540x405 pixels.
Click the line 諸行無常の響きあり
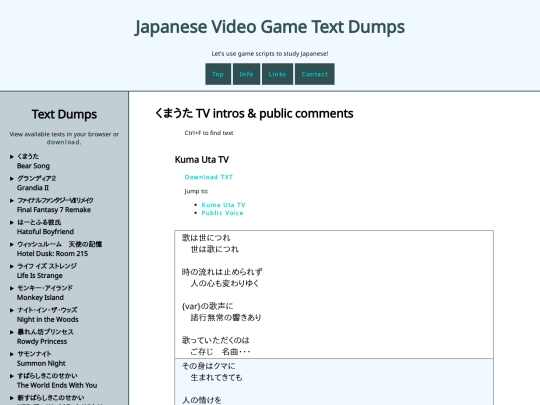click(x=226, y=318)
